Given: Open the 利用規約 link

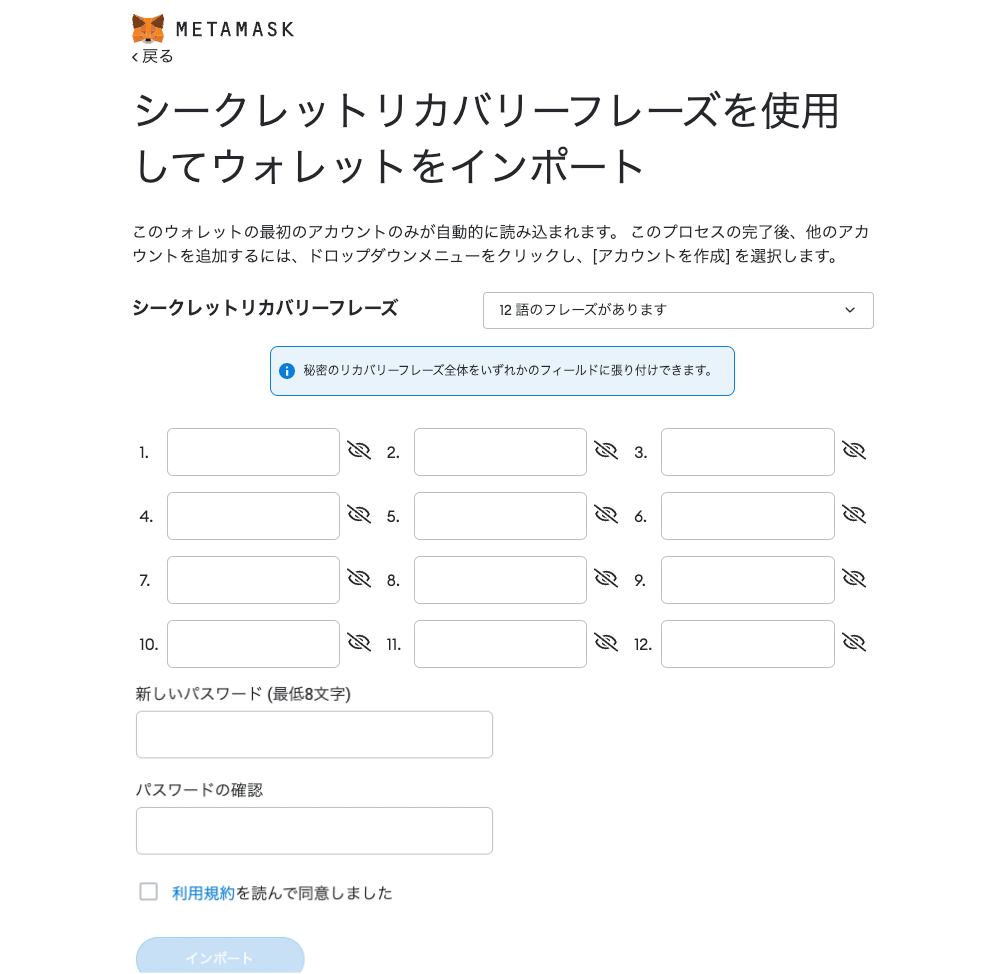Looking at the screenshot, I should (x=203, y=893).
